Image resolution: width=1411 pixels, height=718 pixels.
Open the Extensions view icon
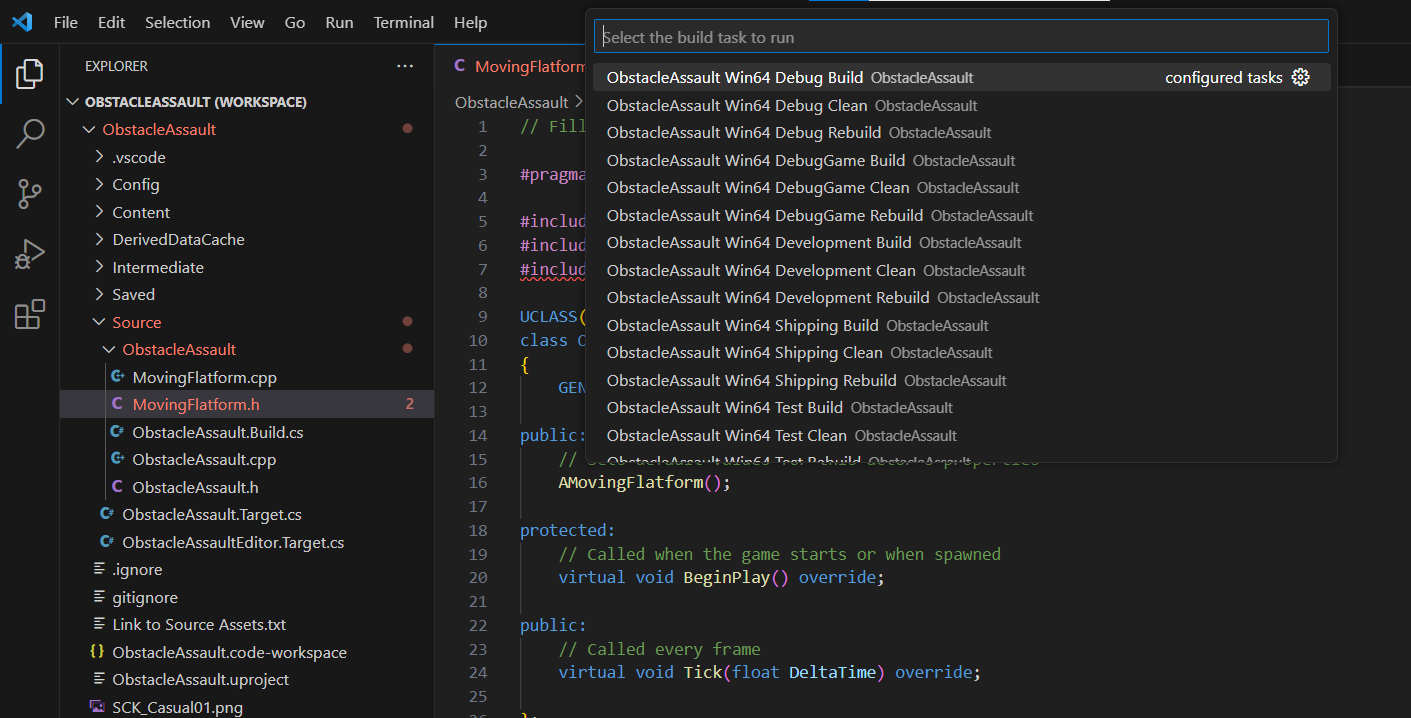(x=30, y=314)
